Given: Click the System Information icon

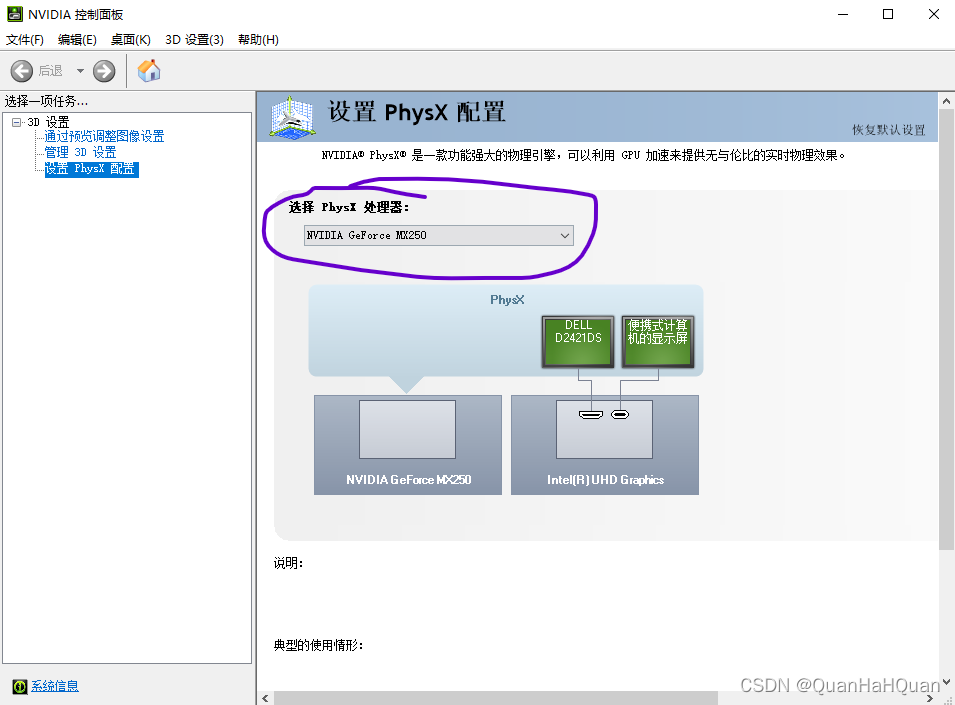Looking at the screenshot, I should [x=19, y=687].
